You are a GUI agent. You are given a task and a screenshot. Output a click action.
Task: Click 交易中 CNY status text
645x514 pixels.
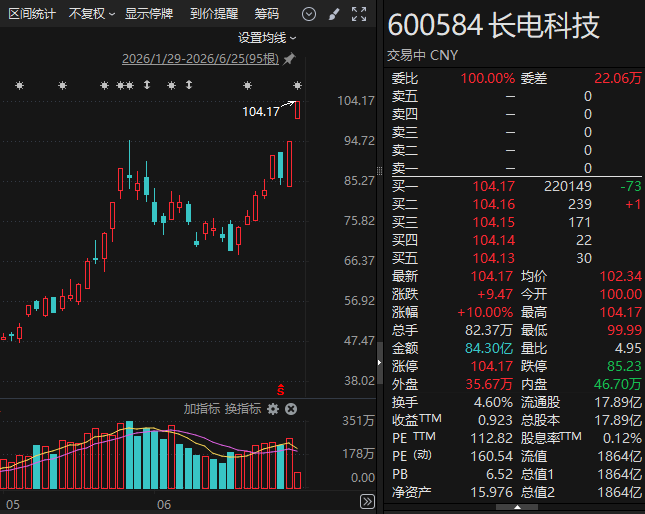[422, 55]
